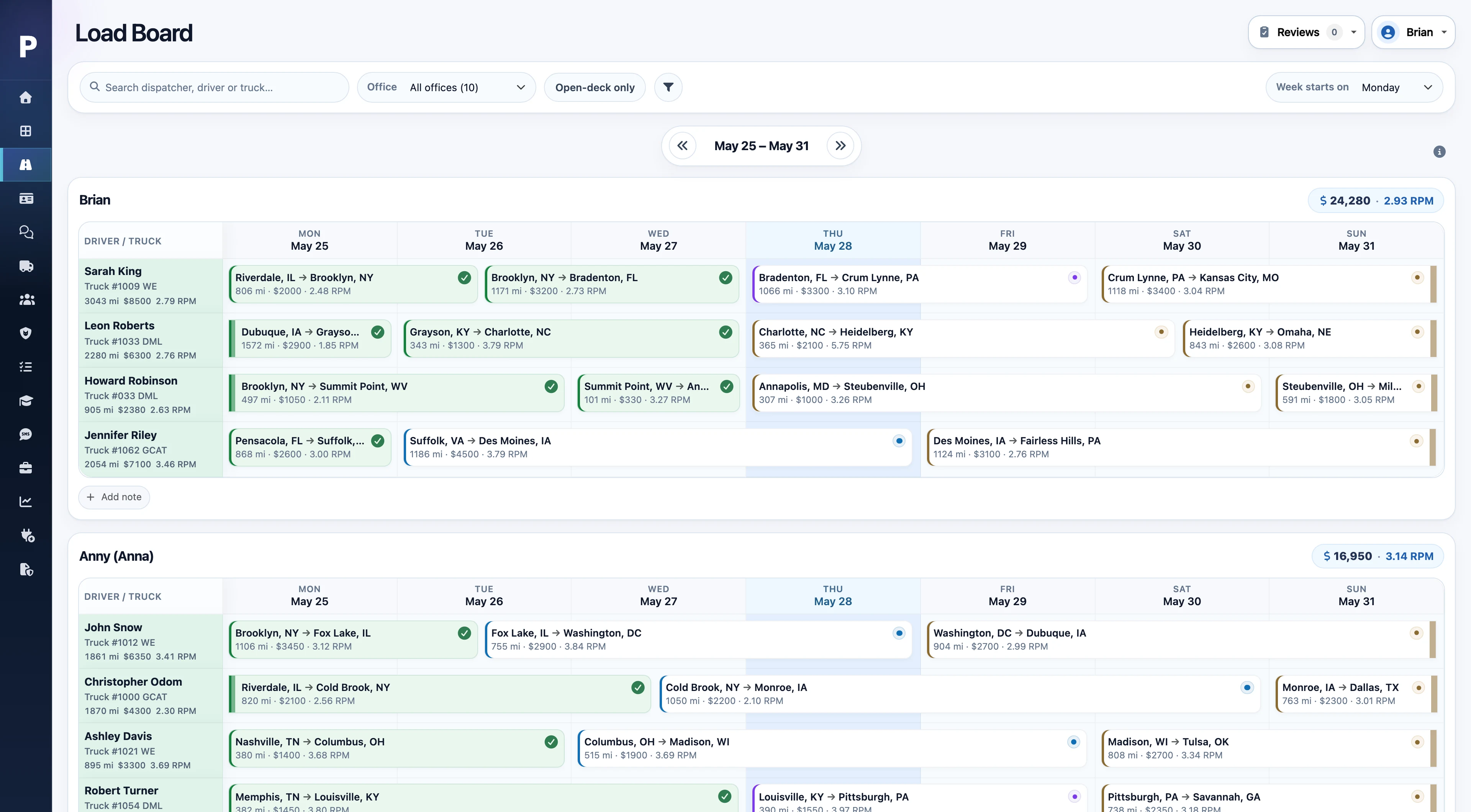Open the home icon in sidebar
This screenshot has height=812, width=1471.
26,98
